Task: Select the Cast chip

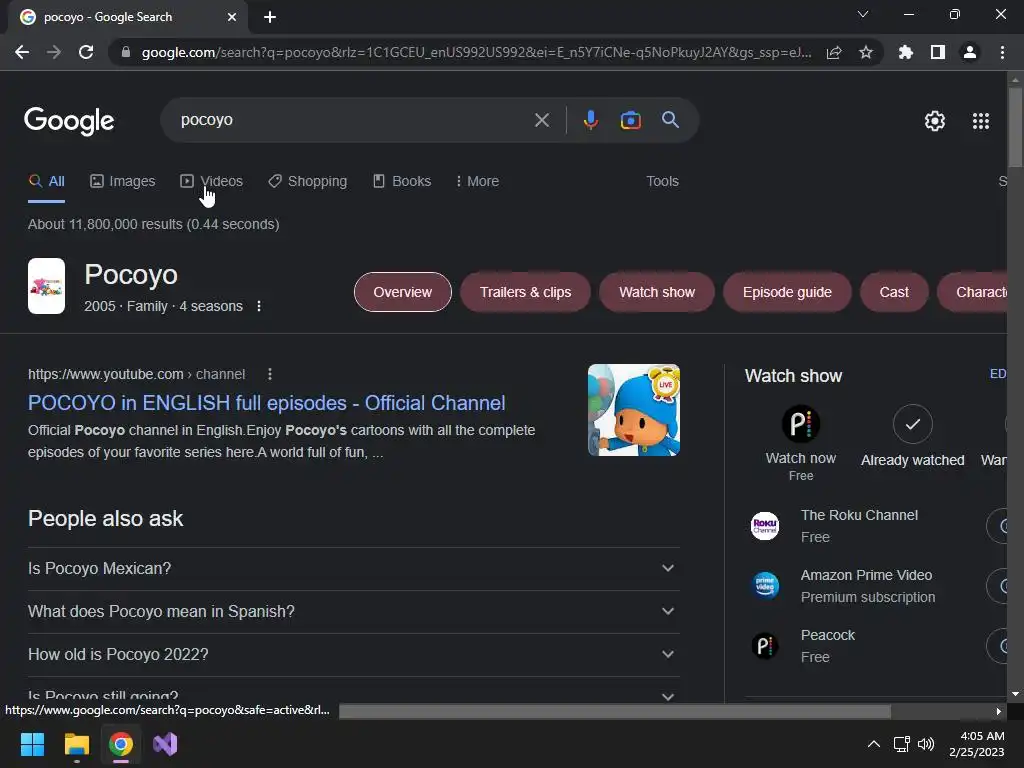Action: click(x=894, y=292)
